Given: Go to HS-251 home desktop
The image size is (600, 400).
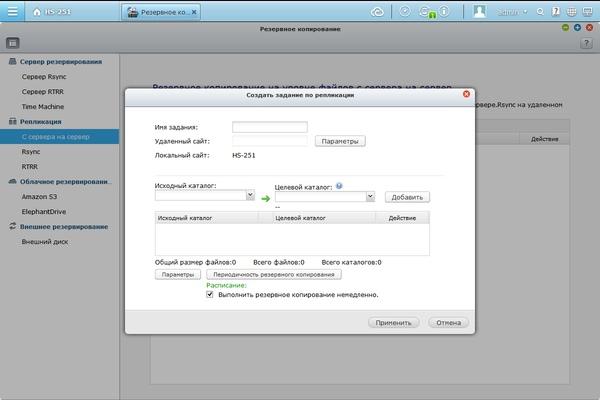Looking at the screenshot, I should pos(52,12).
